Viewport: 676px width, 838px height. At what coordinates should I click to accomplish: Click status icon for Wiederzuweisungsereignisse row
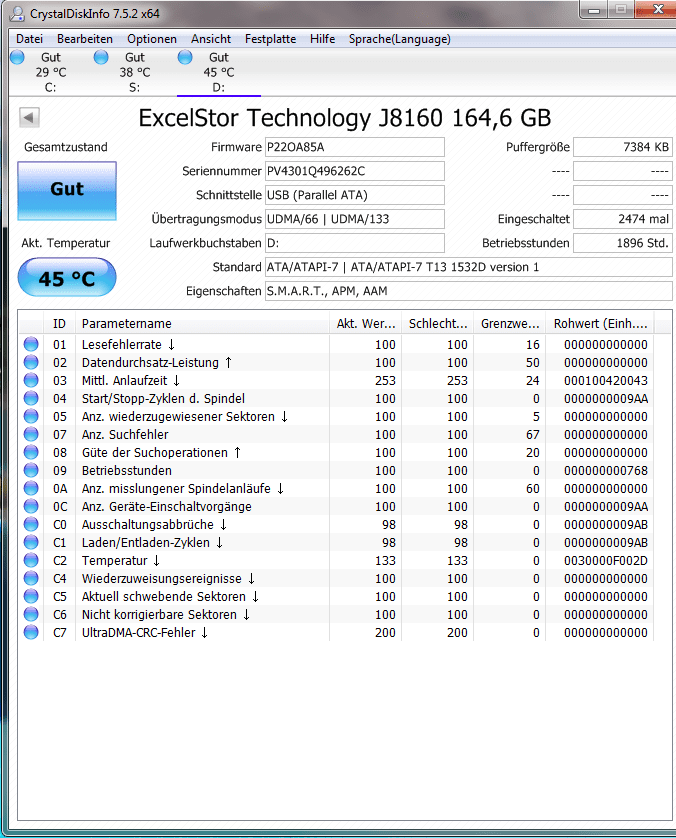coord(31,578)
